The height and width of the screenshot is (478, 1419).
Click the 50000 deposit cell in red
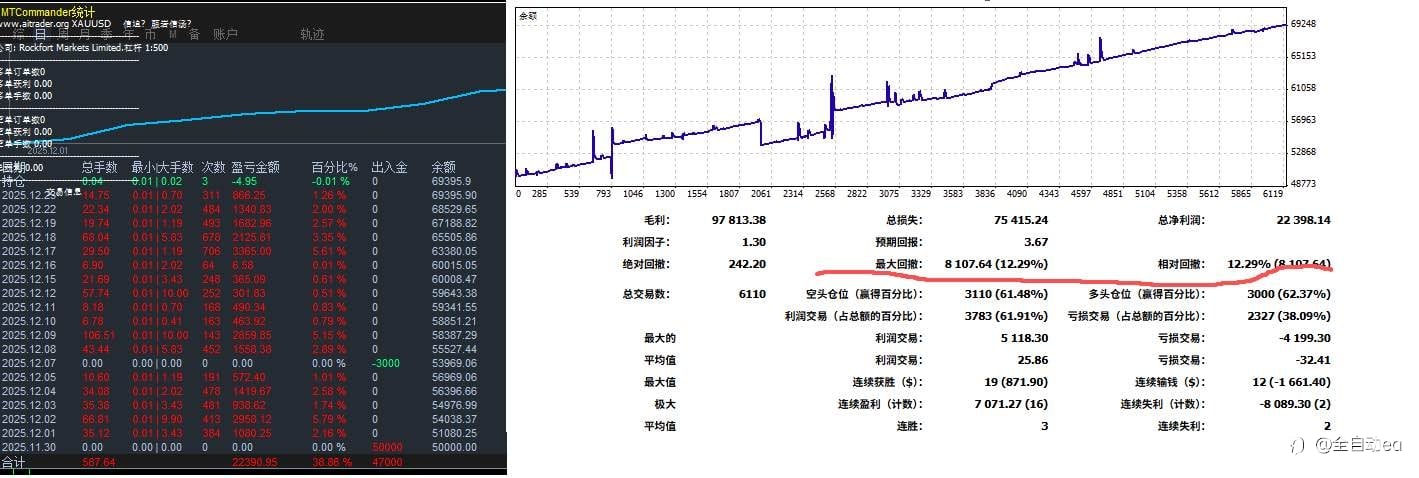coord(388,447)
